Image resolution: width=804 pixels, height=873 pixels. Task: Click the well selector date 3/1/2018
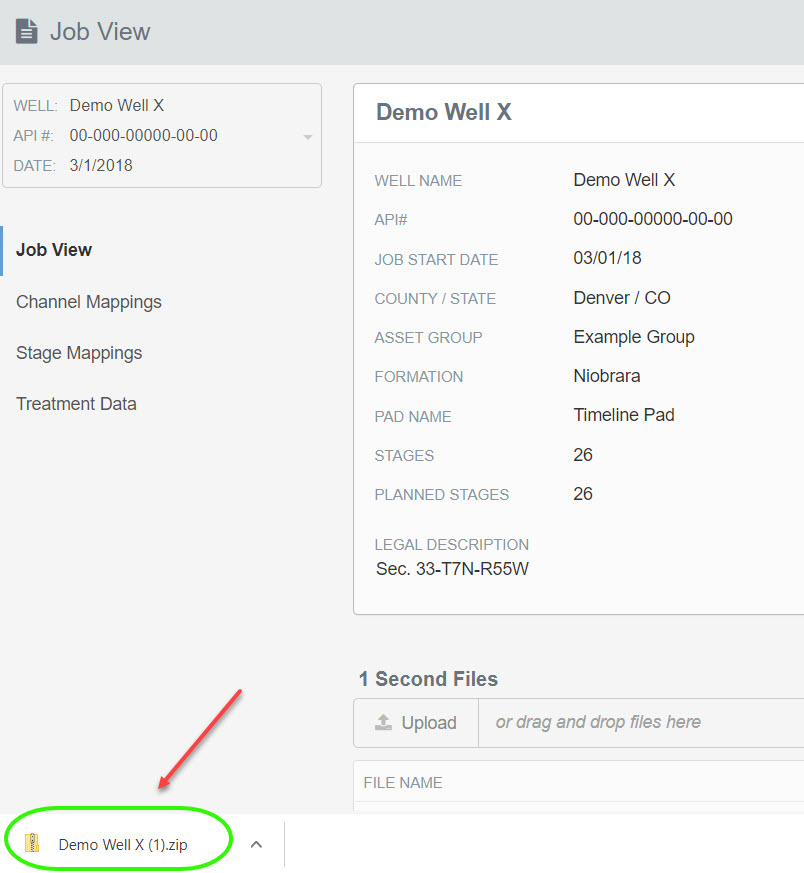pyautogui.click(x=101, y=165)
